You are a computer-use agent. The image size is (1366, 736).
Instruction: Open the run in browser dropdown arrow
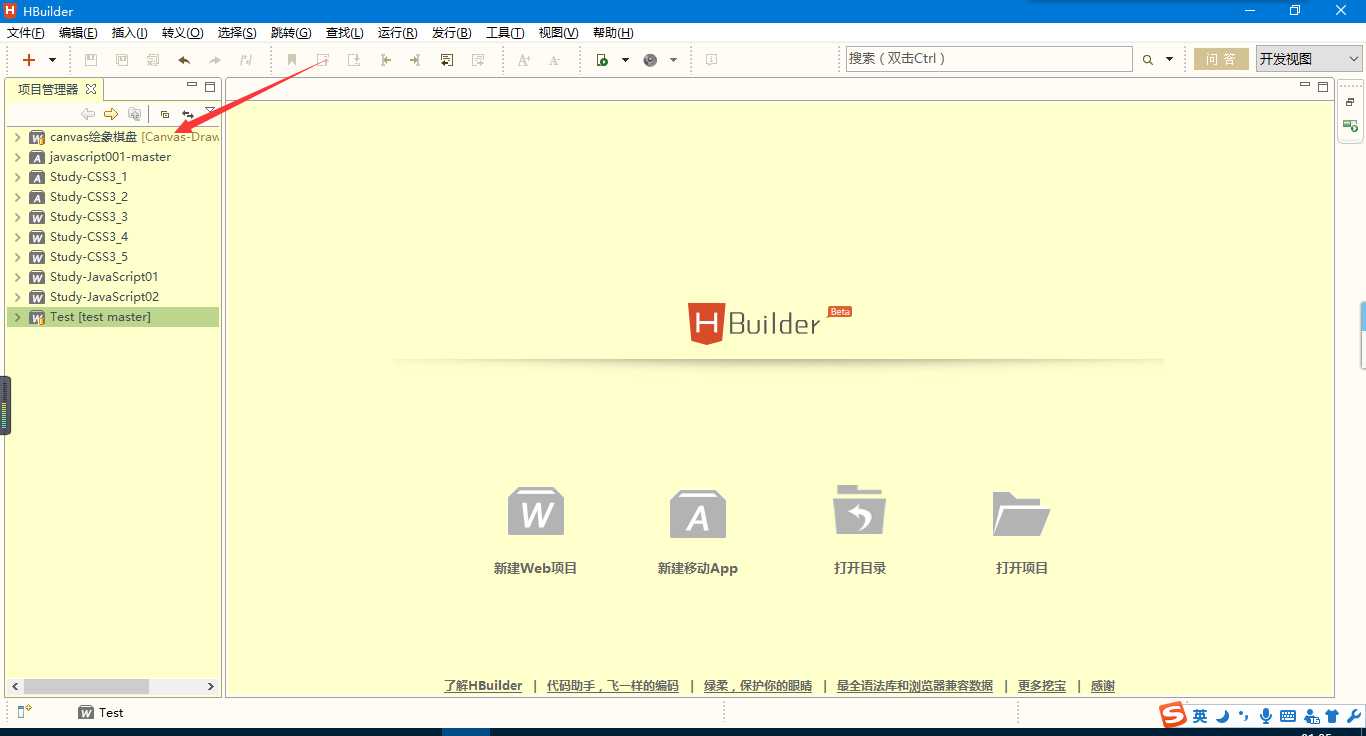625,60
